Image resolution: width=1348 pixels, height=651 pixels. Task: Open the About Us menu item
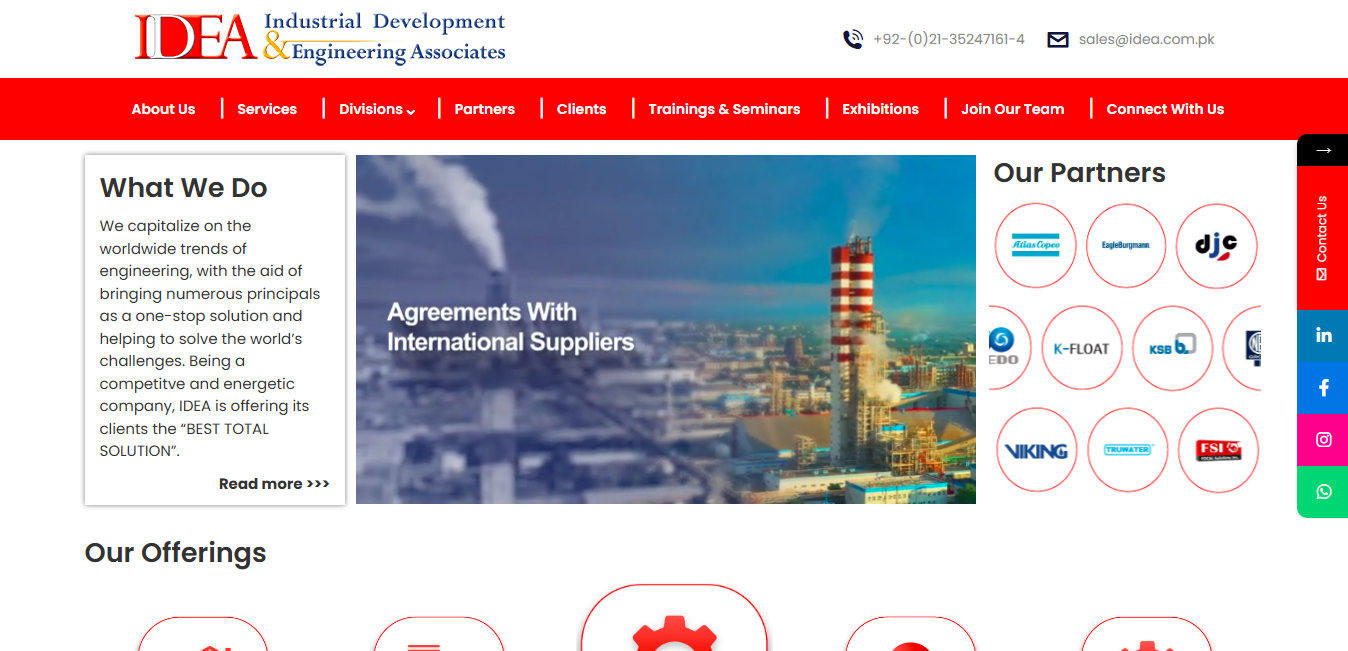163,109
